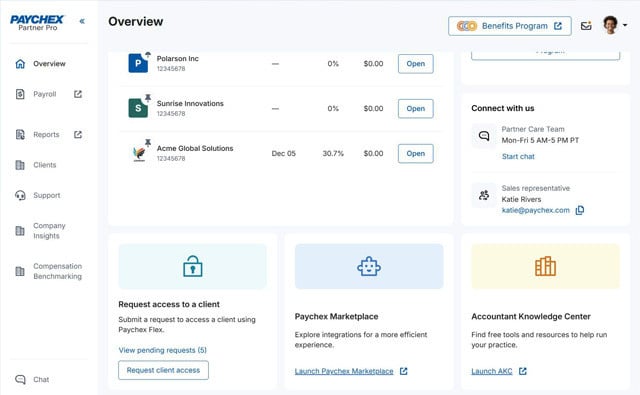Viewport: 640px width, 395px height.
Task: Click the Katie Rivers name
Action: point(521,199)
